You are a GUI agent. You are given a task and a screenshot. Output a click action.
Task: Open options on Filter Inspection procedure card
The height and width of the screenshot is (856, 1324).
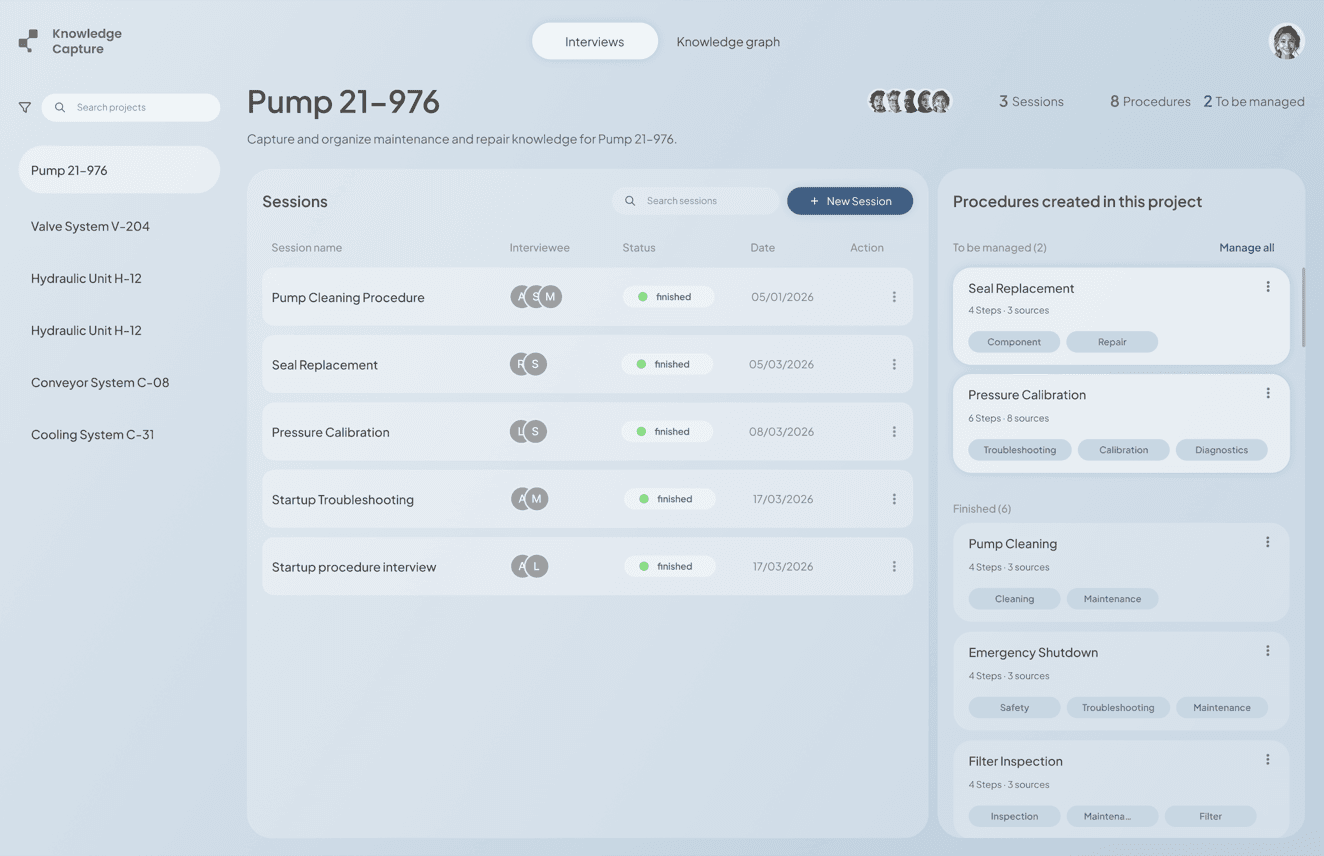point(1268,760)
